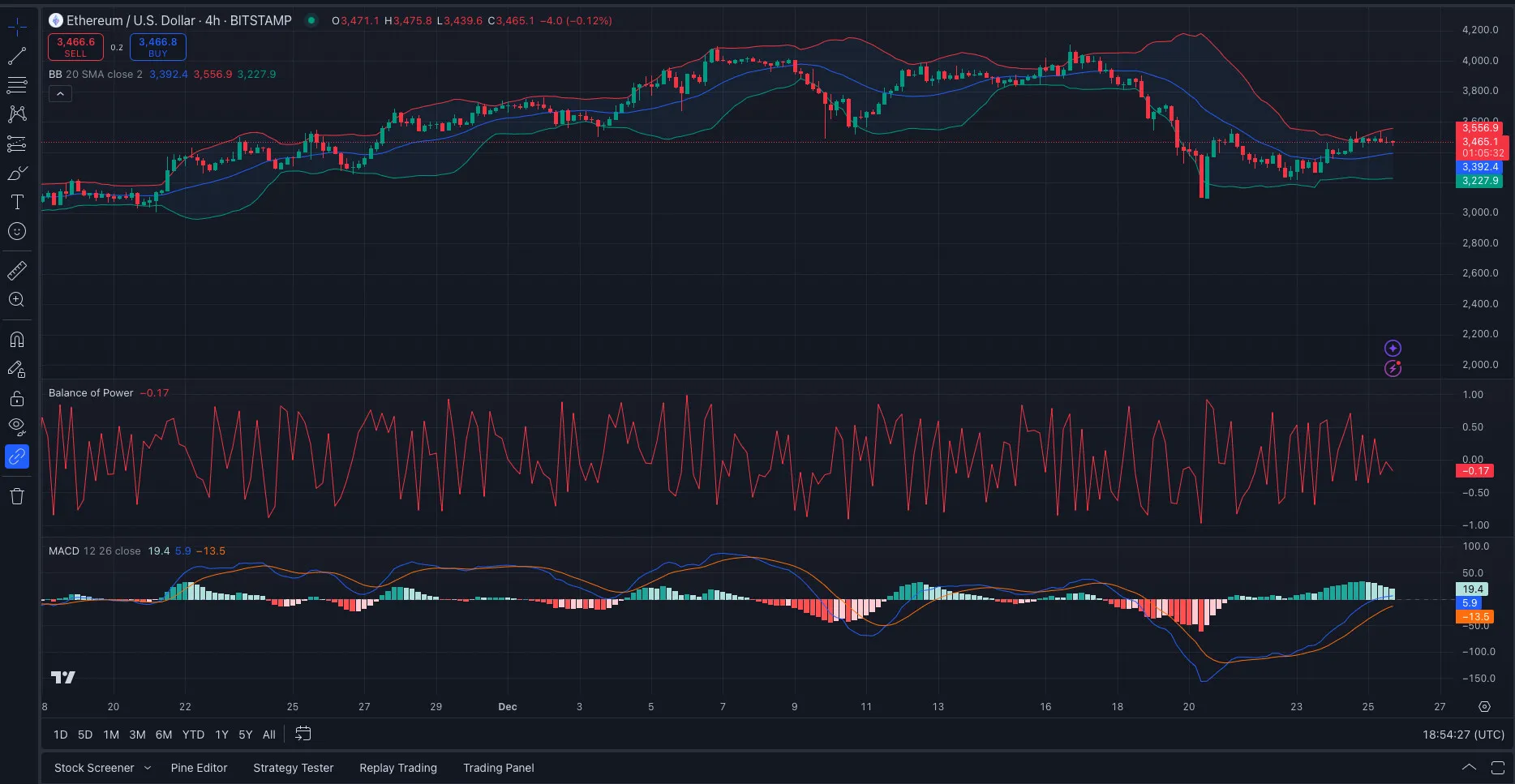
Task: Open the go-to-date calendar icon
Action: pyautogui.click(x=303, y=734)
